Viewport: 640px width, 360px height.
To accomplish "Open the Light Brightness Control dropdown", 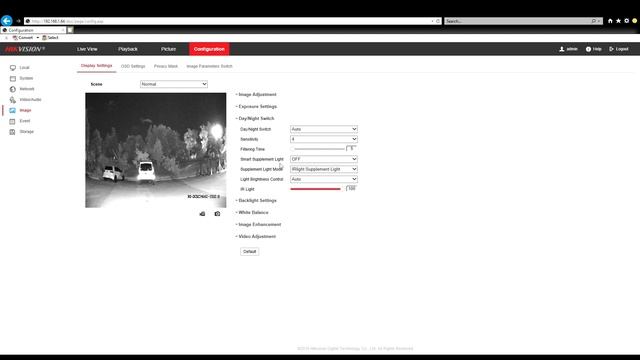I will pyautogui.click(x=324, y=179).
